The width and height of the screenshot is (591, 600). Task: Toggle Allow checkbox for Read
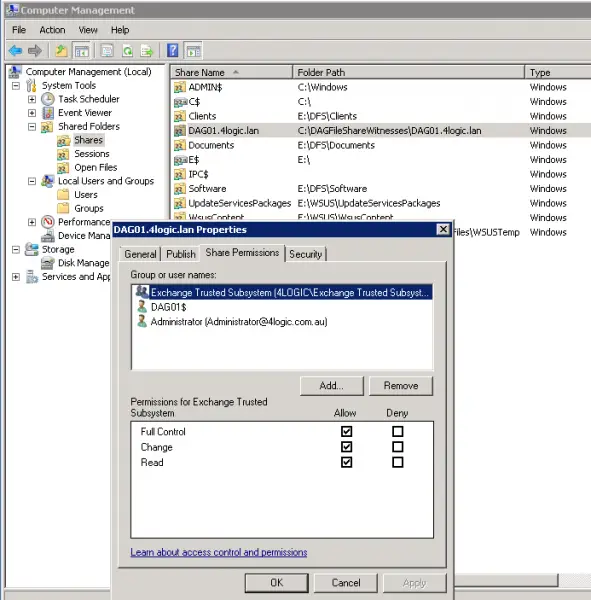tap(346, 462)
